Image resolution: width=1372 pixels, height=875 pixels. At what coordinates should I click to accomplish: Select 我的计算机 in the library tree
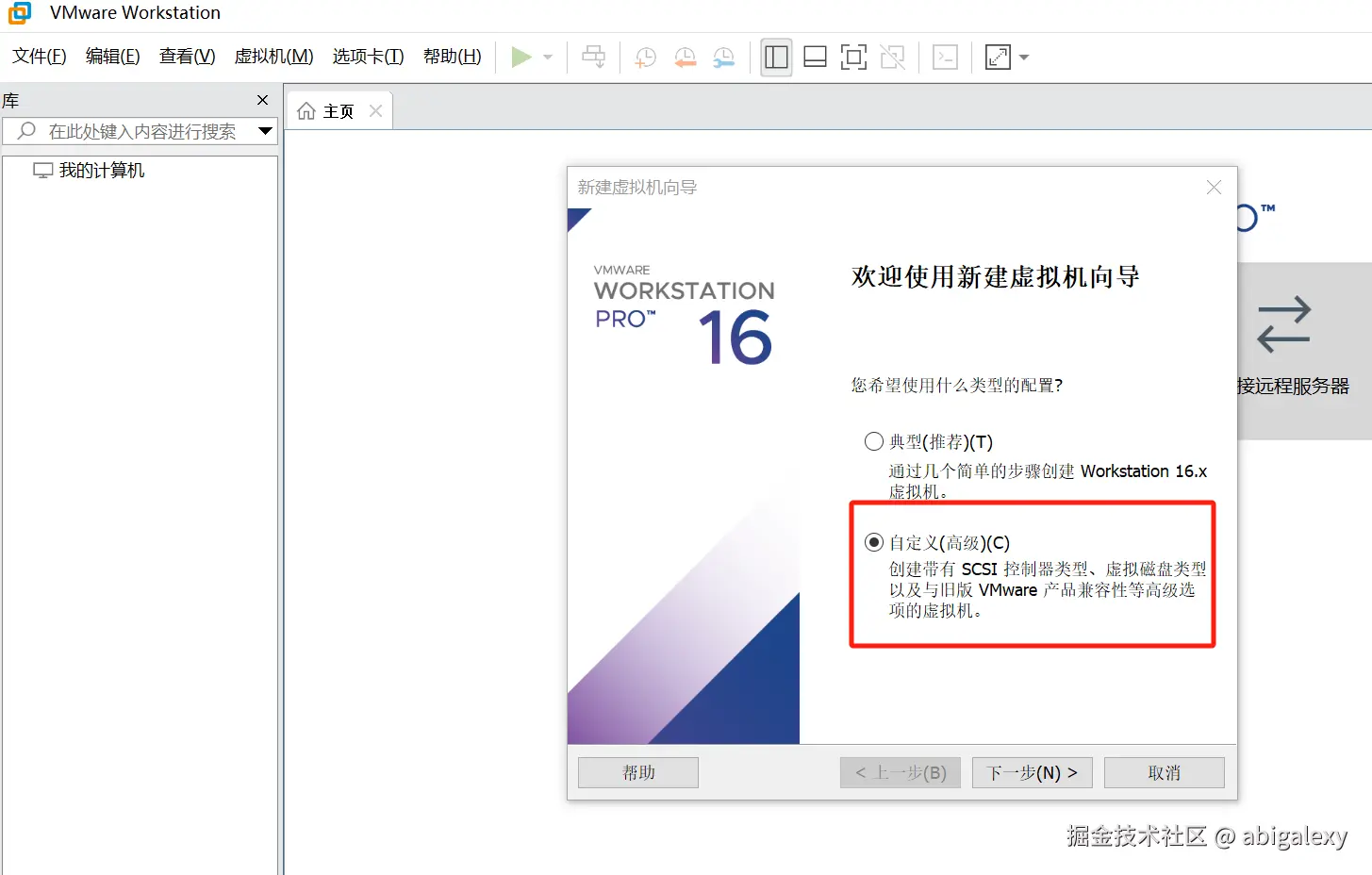coord(100,170)
